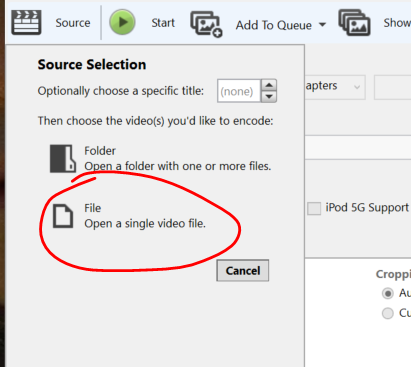Select the first Cropping radio button
411x367 pixels.
[388, 293]
